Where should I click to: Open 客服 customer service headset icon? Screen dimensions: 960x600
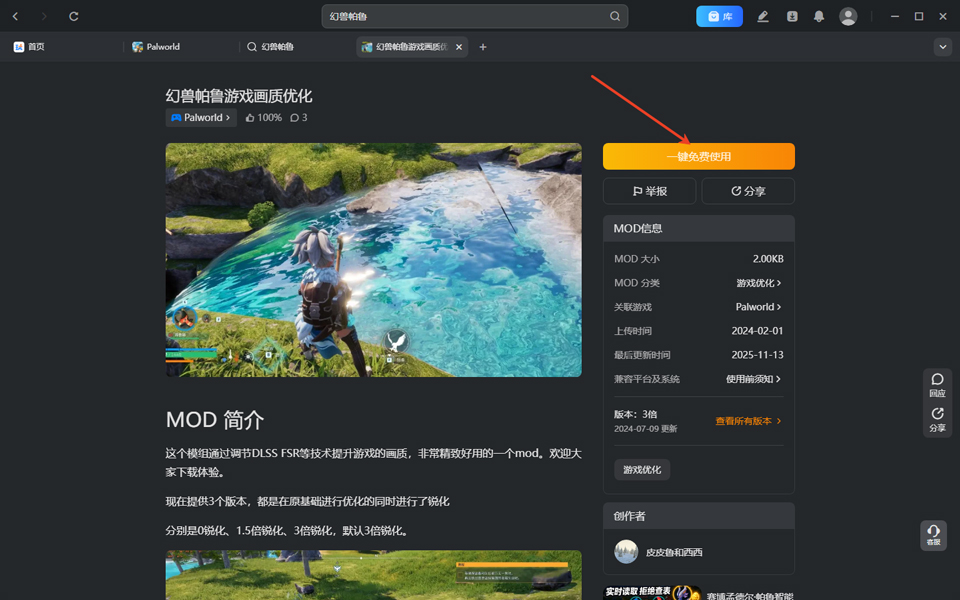point(934,534)
